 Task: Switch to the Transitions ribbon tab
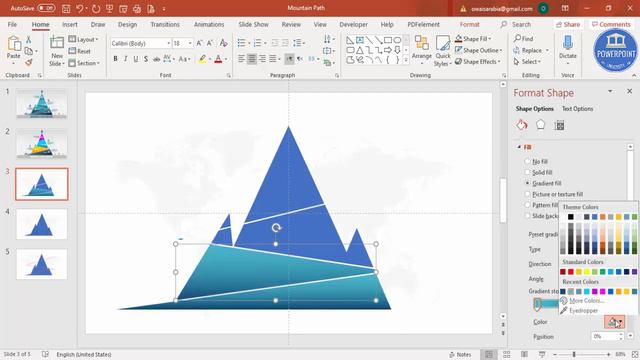[x=165, y=24]
